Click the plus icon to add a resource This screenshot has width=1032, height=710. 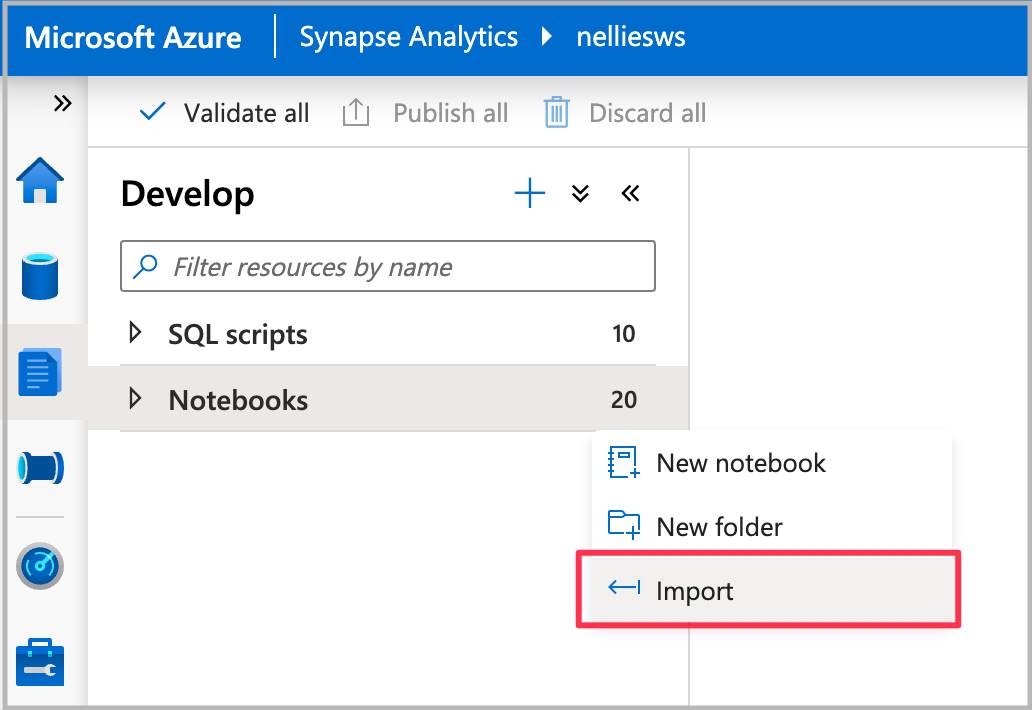point(529,193)
